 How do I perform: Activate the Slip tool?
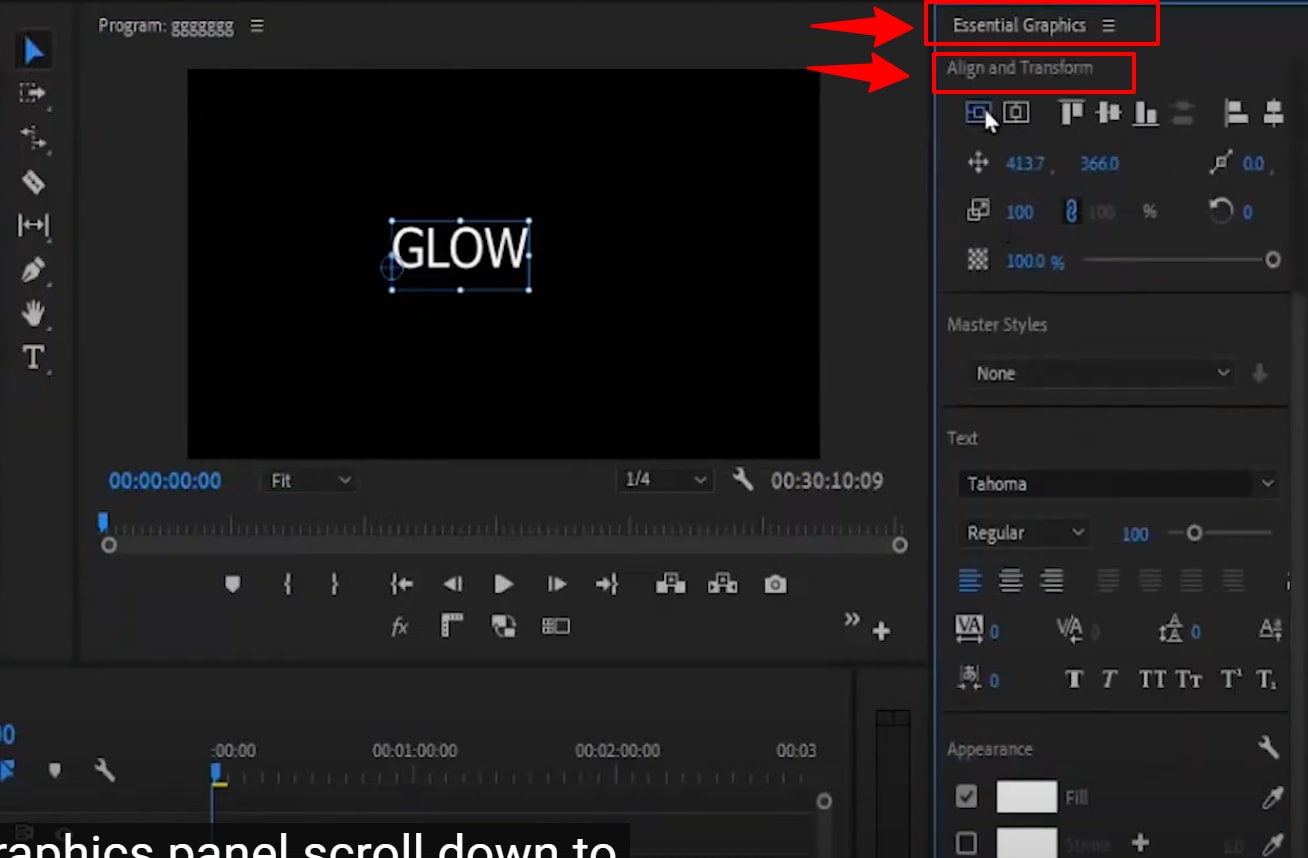click(33, 226)
